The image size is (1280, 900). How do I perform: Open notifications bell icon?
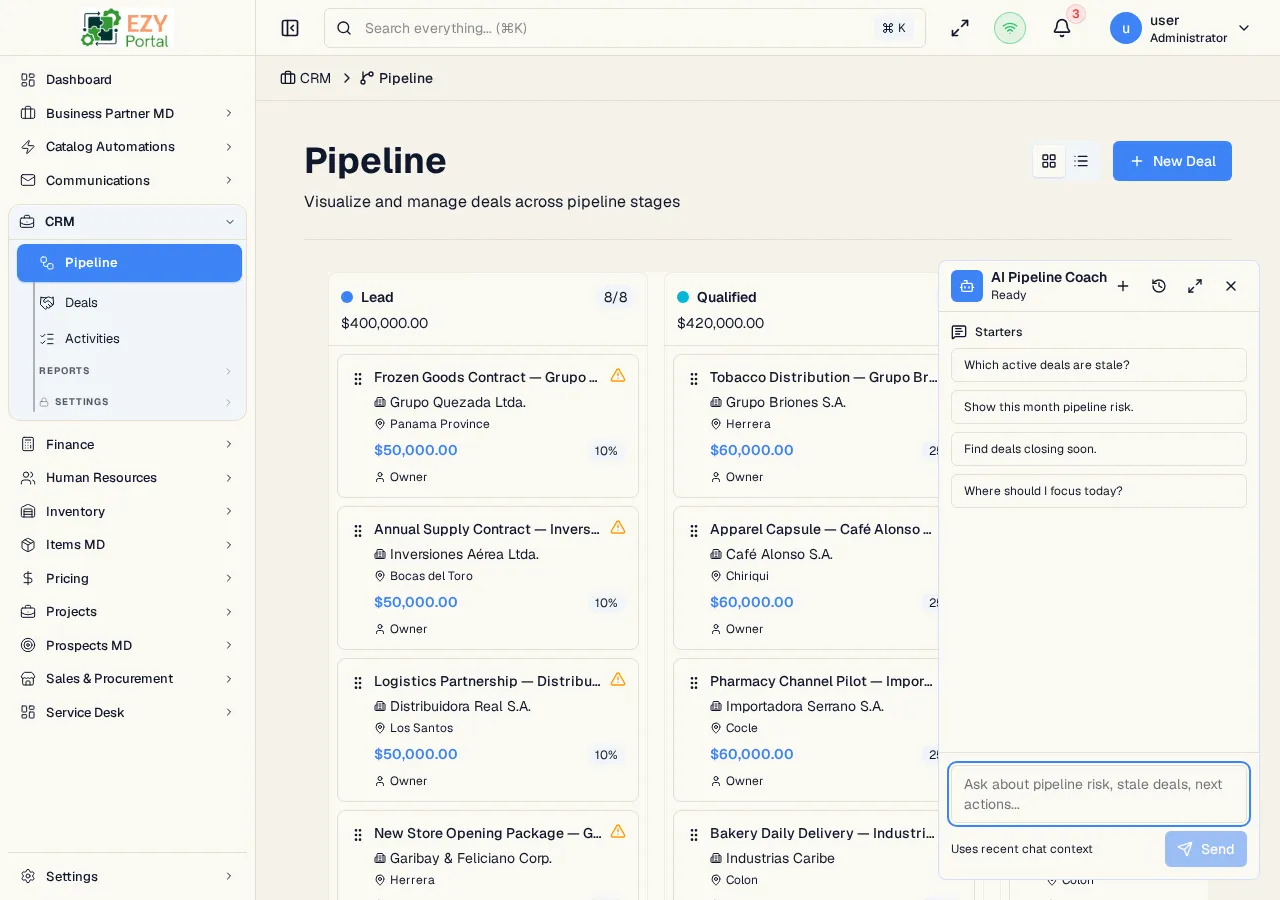(x=1062, y=28)
